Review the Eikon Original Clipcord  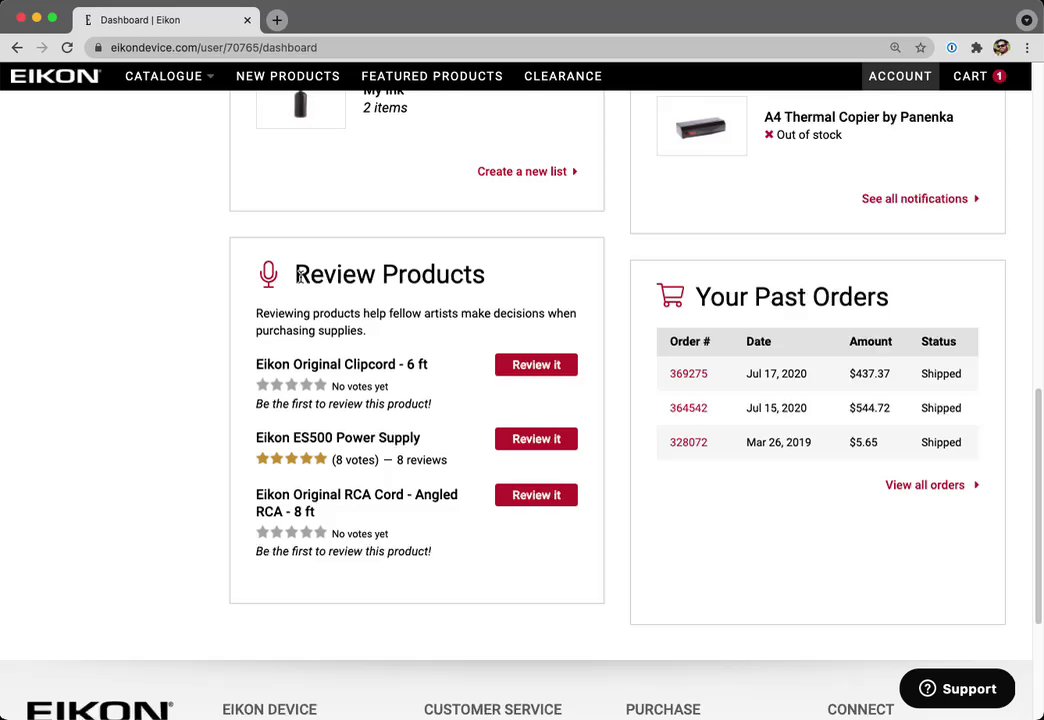pyautogui.click(x=536, y=364)
